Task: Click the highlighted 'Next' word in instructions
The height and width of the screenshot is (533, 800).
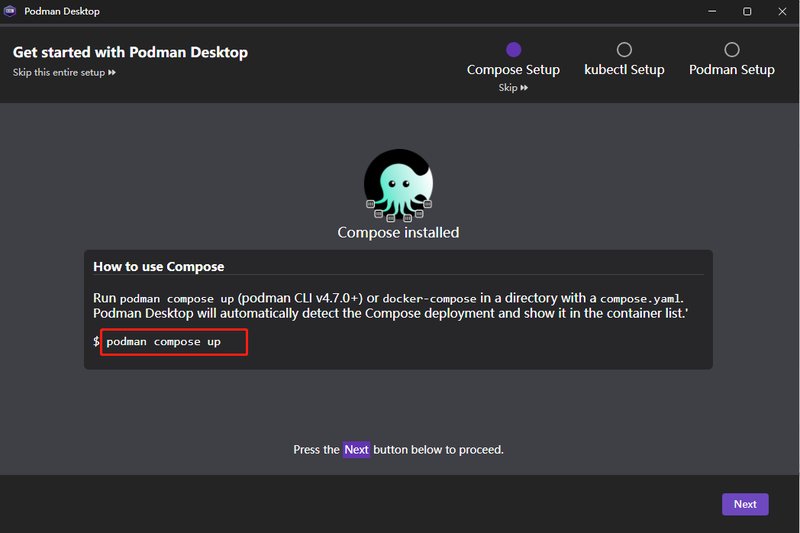Action: click(x=357, y=450)
